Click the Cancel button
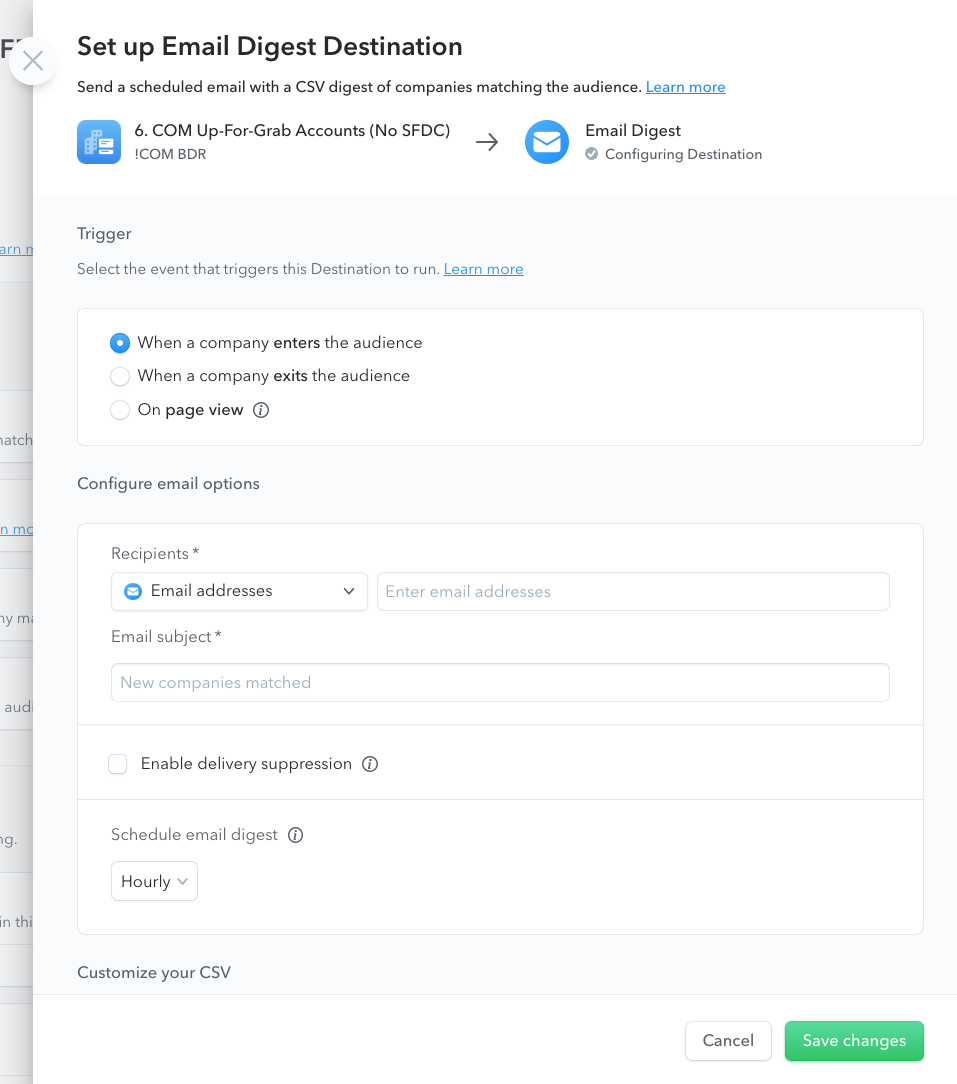The height and width of the screenshot is (1084, 957). [728, 1041]
